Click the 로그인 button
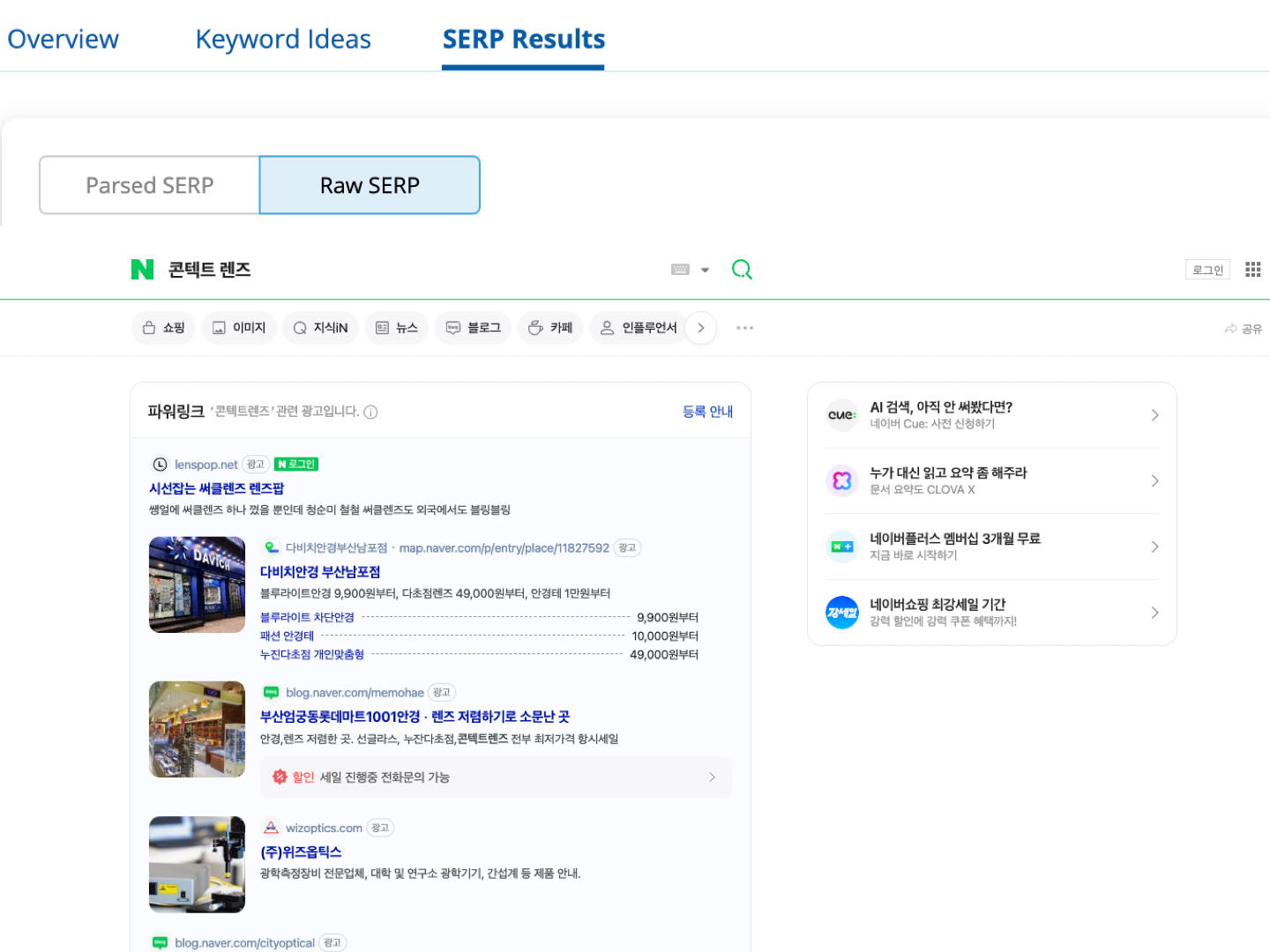The height and width of the screenshot is (952, 1270). [1207, 270]
